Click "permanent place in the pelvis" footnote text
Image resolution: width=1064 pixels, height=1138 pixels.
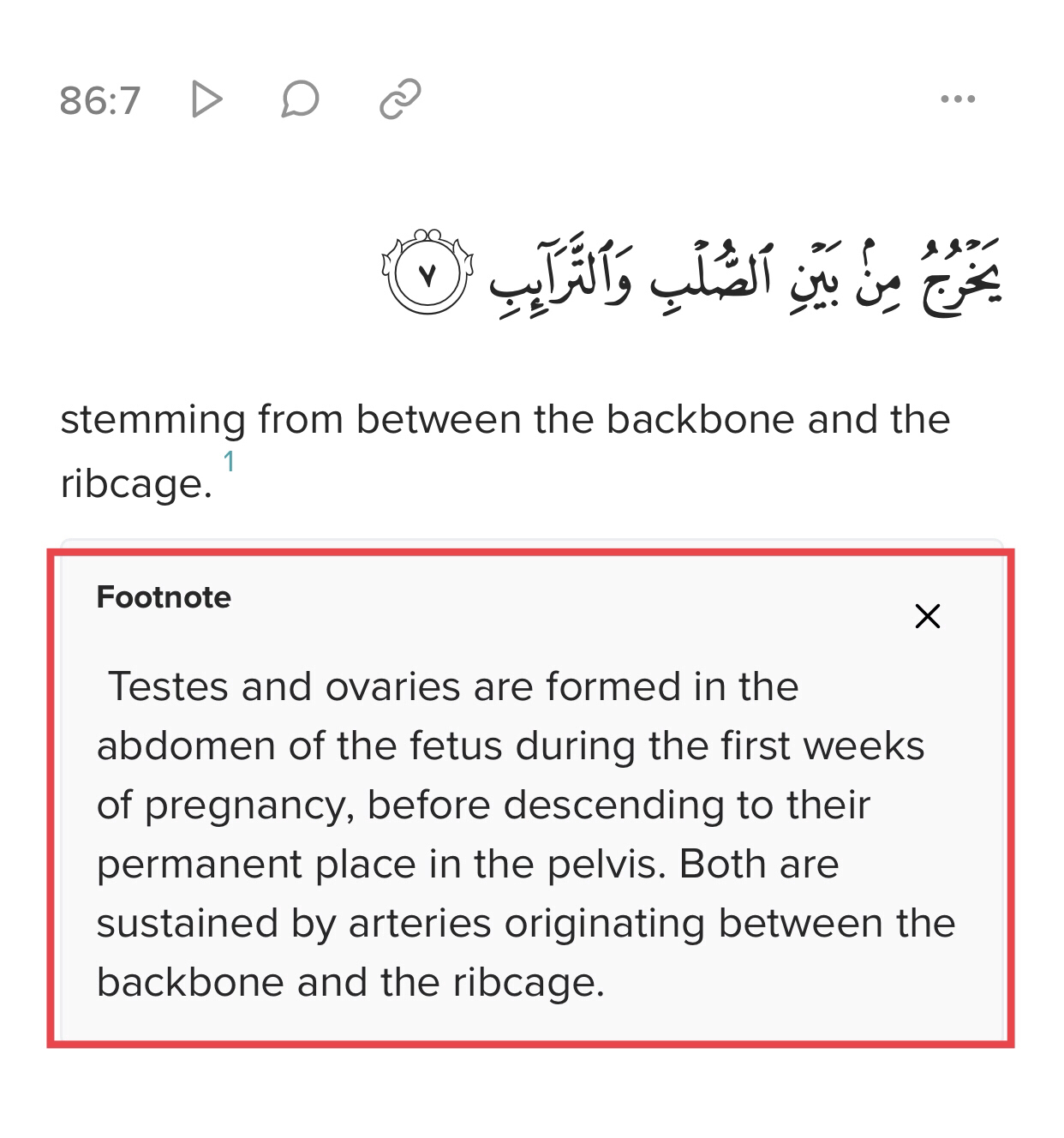click(x=380, y=864)
